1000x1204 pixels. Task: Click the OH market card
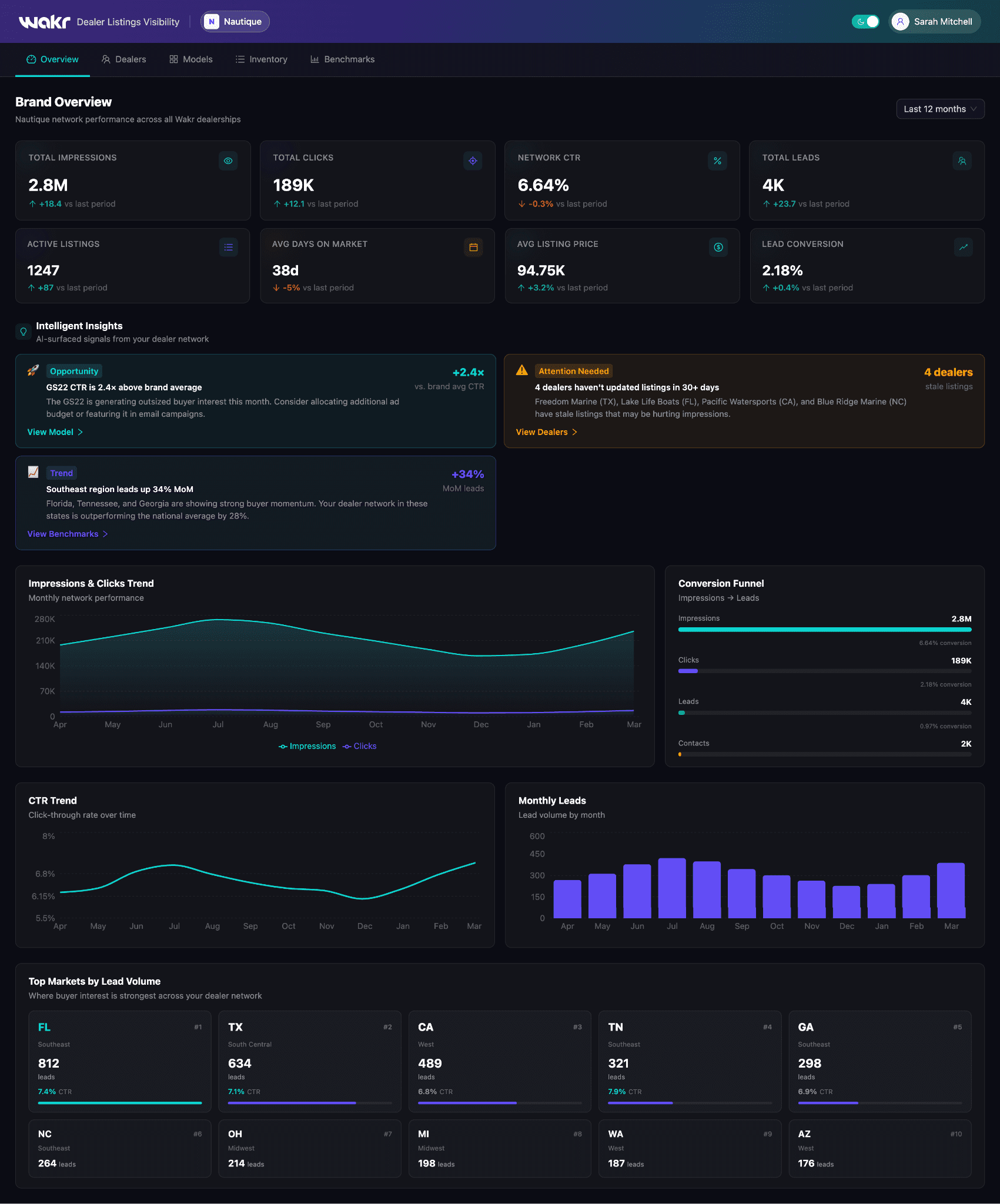click(310, 1148)
